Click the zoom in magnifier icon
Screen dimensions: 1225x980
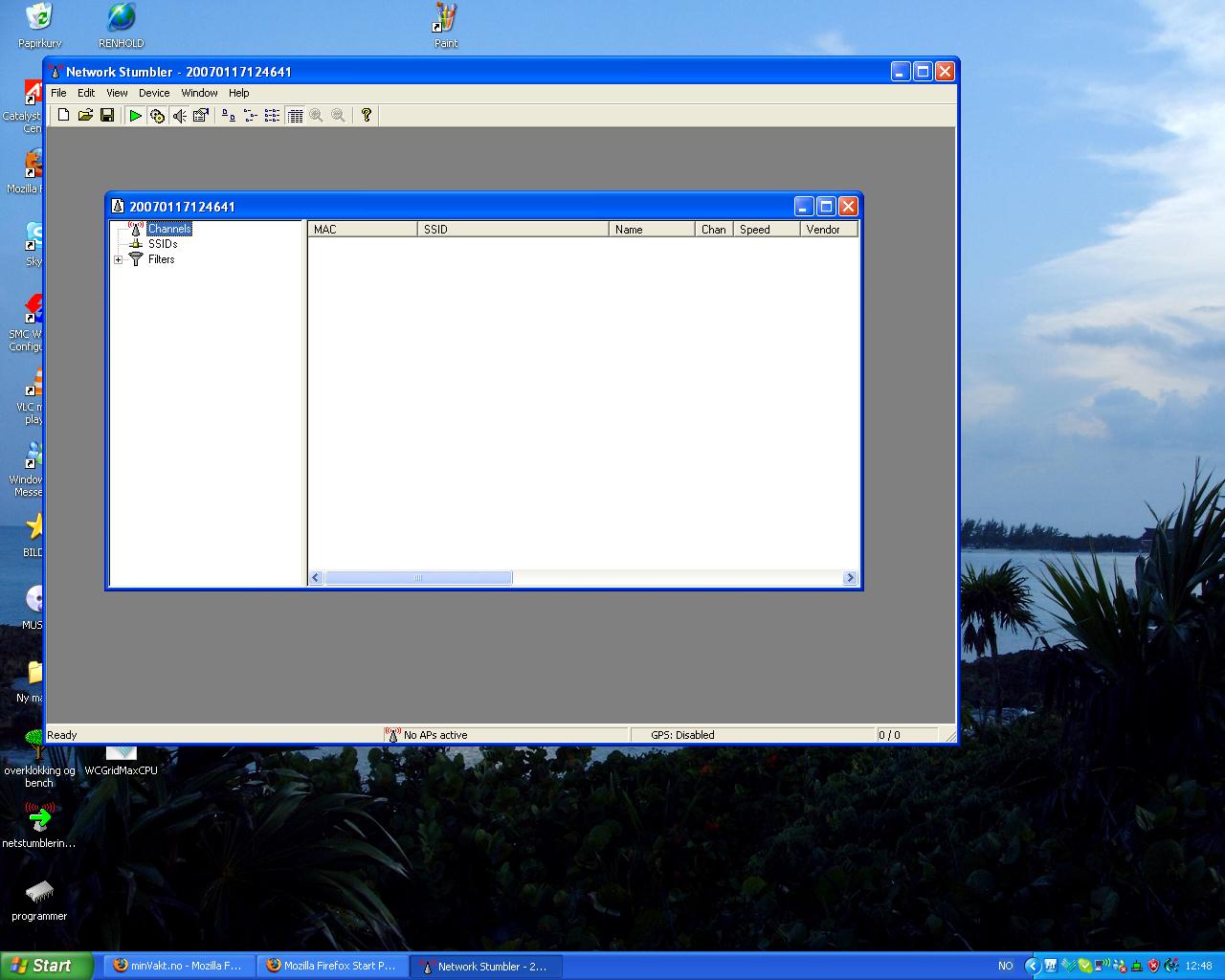tap(316, 115)
